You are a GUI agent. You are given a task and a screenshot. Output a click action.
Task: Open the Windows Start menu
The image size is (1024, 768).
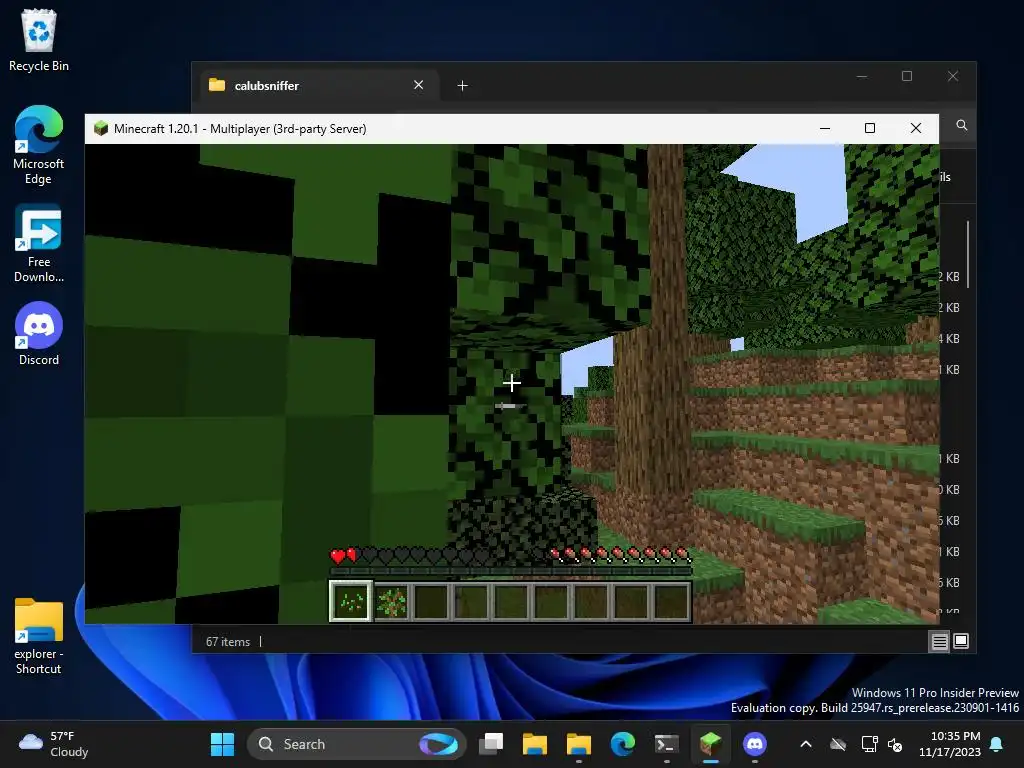click(x=222, y=744)
